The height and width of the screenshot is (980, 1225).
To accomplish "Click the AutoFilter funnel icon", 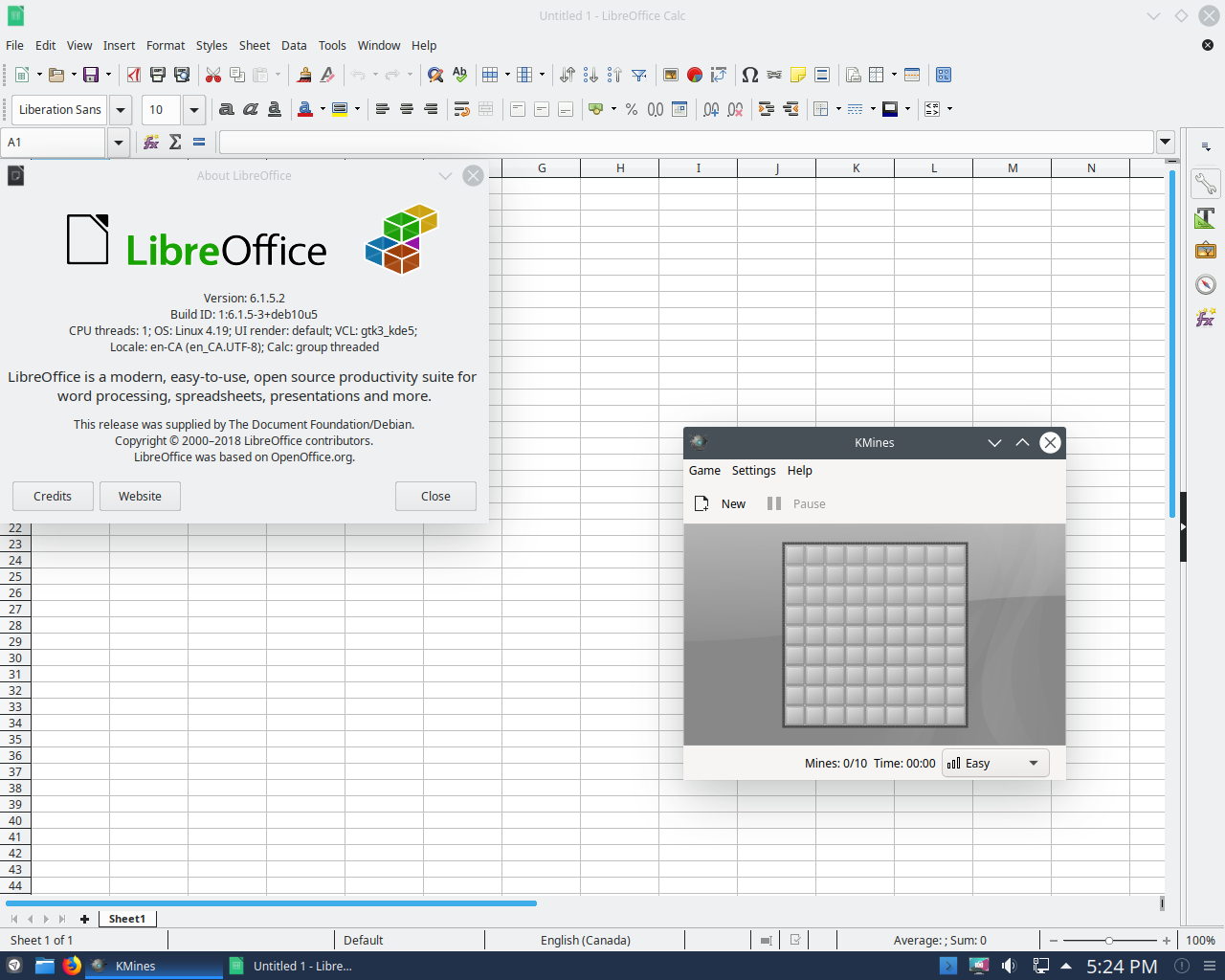I will (x=639, y=75).
